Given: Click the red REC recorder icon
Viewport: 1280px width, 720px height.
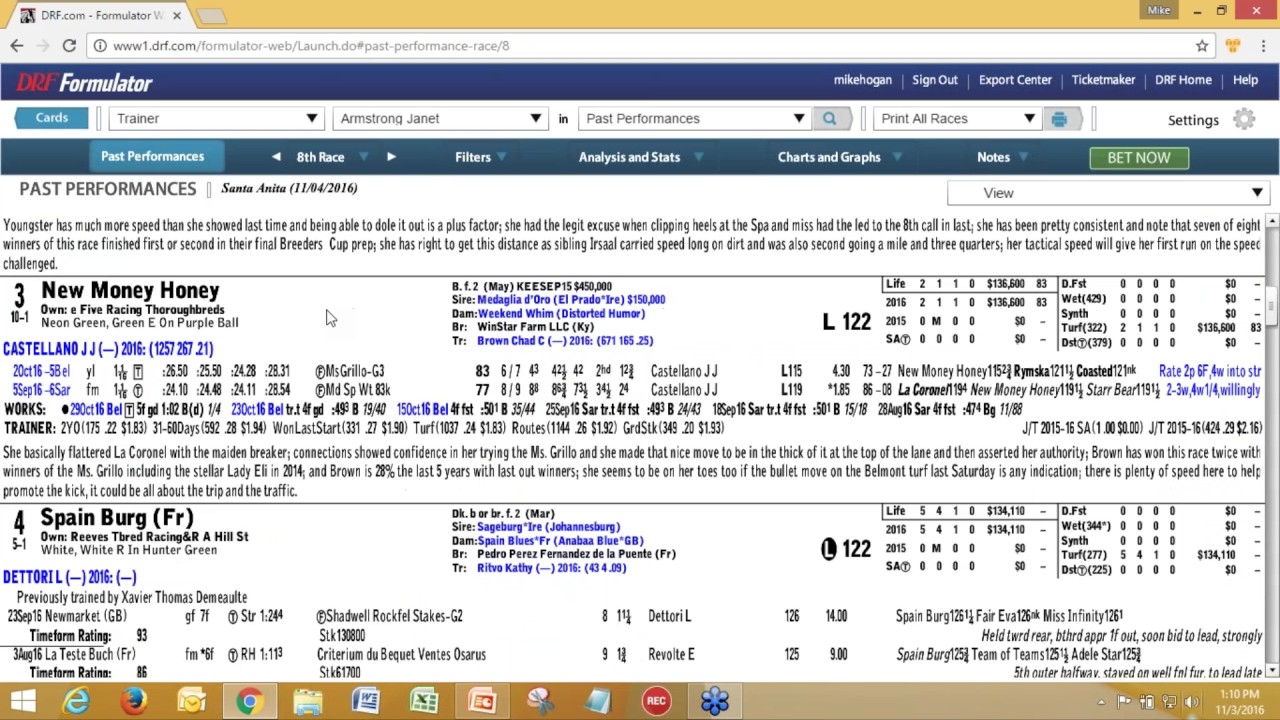Looking at the screenshot, I should (x=656, y=701).
